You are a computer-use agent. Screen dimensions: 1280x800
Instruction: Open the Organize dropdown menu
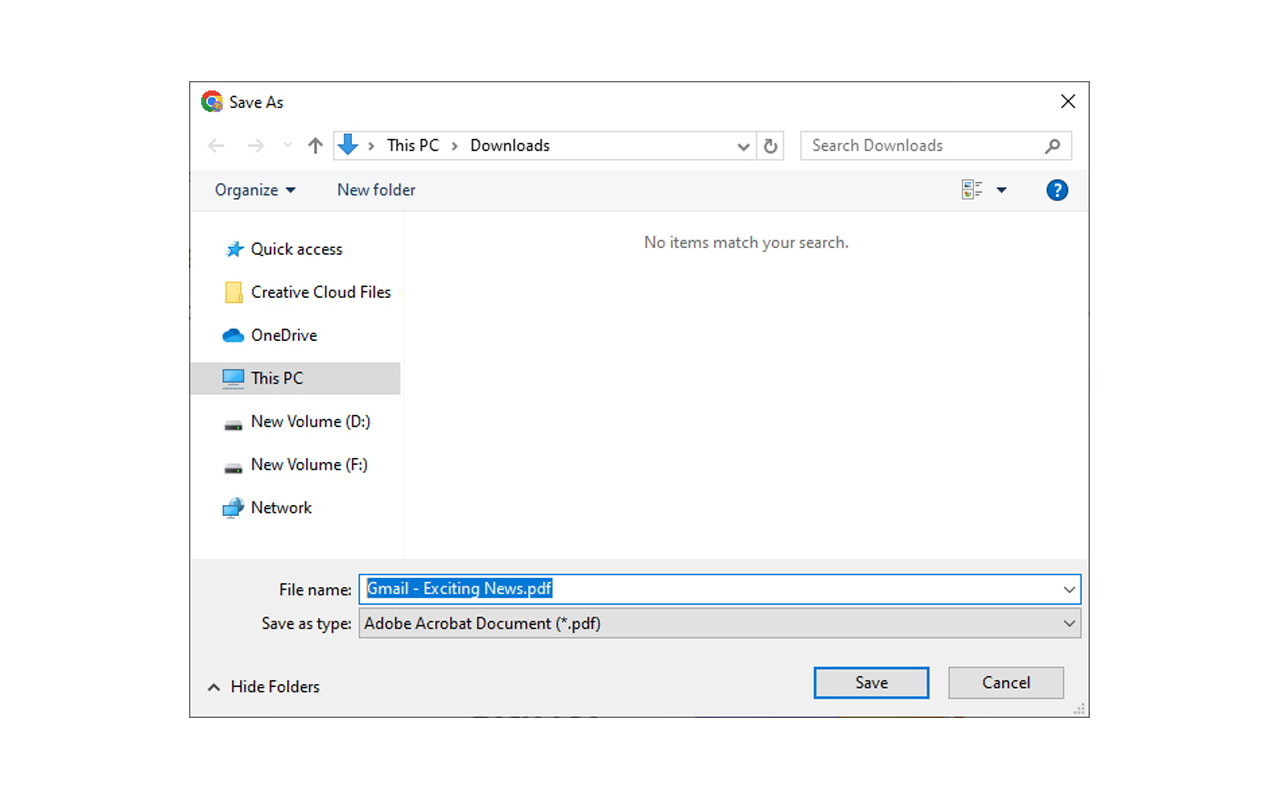click(x=255, y=189)
